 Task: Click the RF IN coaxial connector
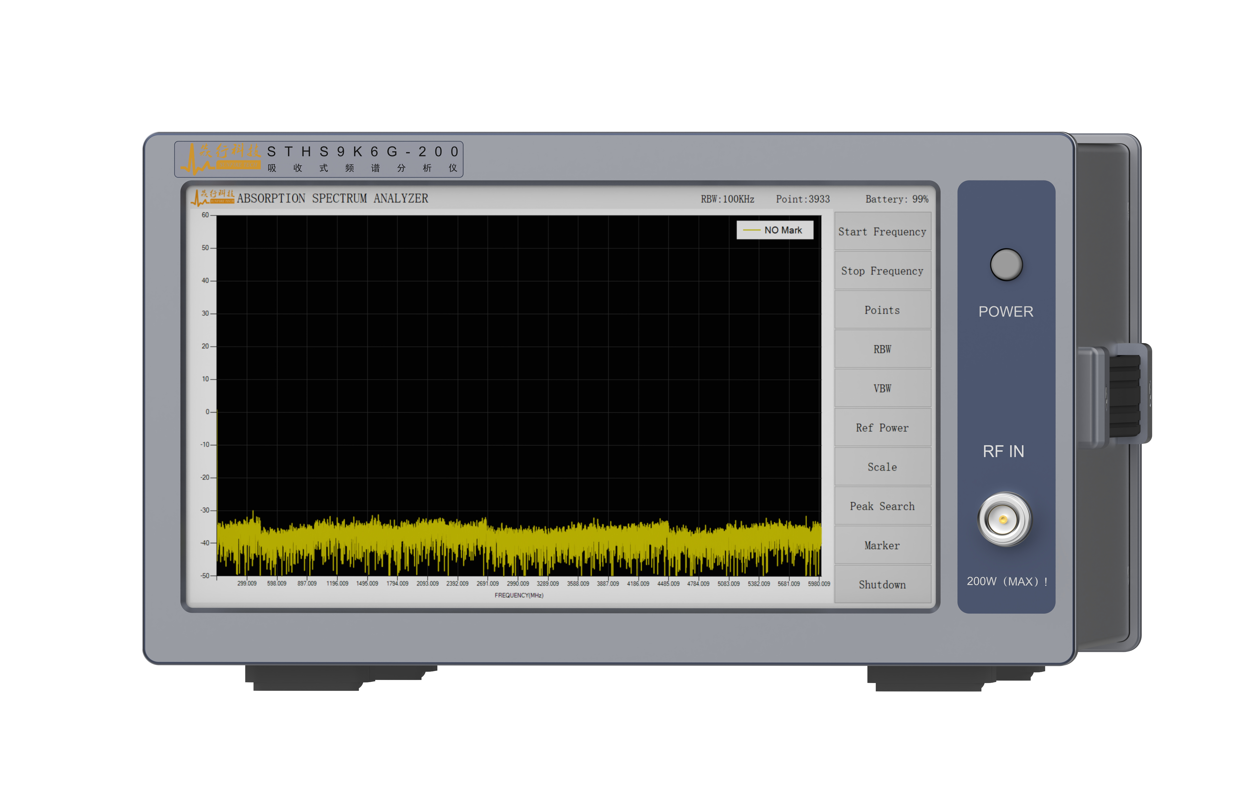pyautogui.click(x=1004, y=520)
